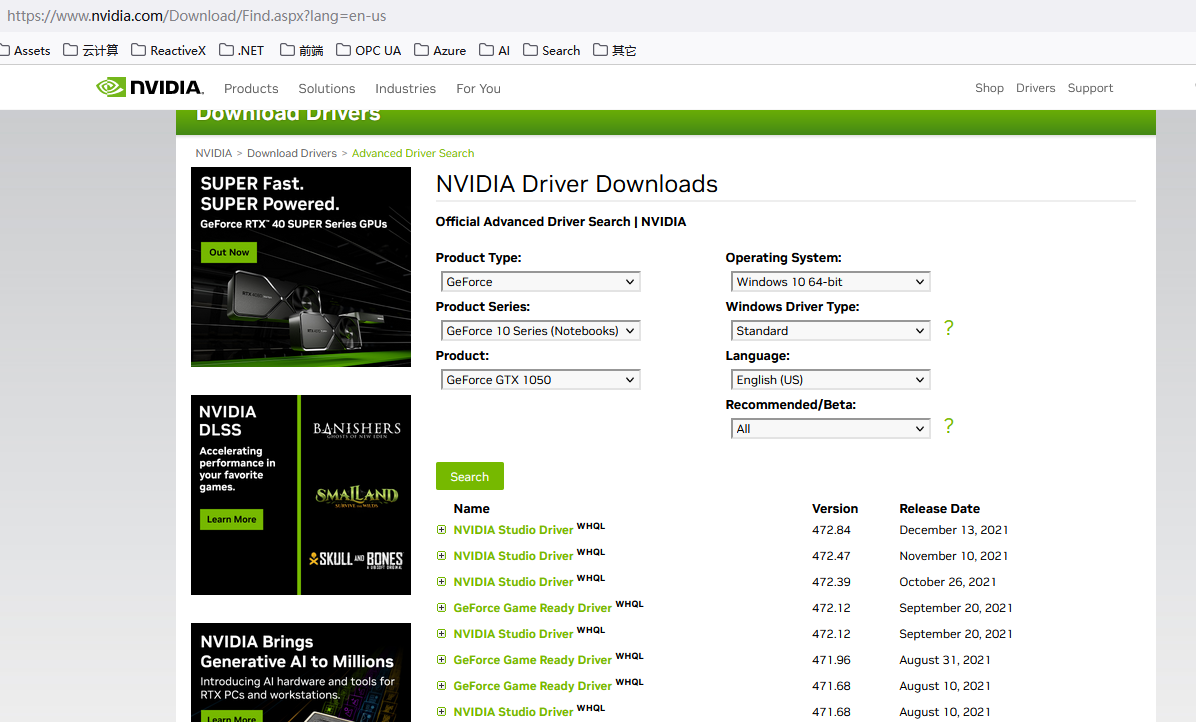The image size is (1196, 722).
Task: Go to the Support page
Action: tap(1090, 88)
